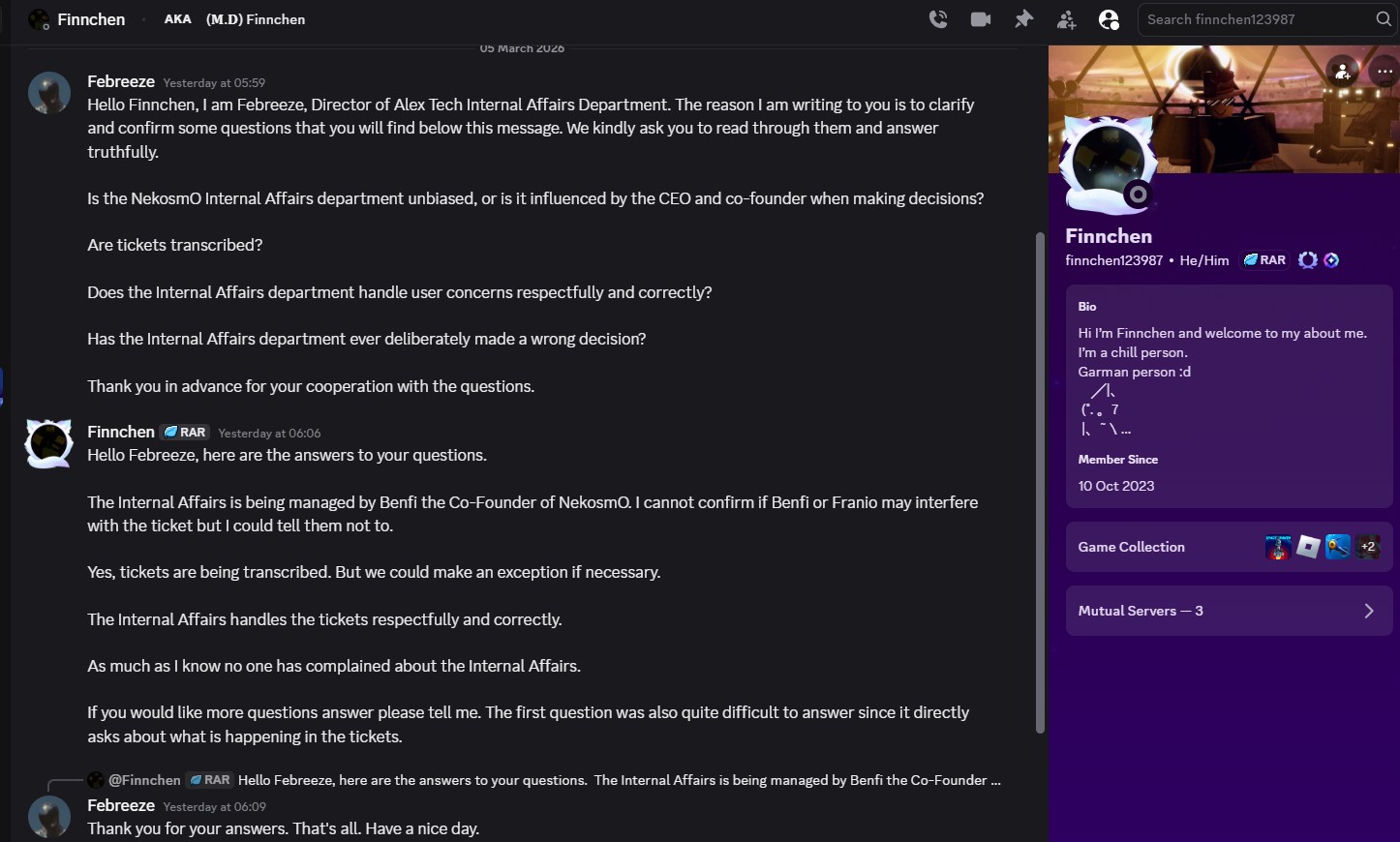The width and height of the screenshot is (1400, 842).
Task: Open pinned messages
Action: [x=1023, y=19]
